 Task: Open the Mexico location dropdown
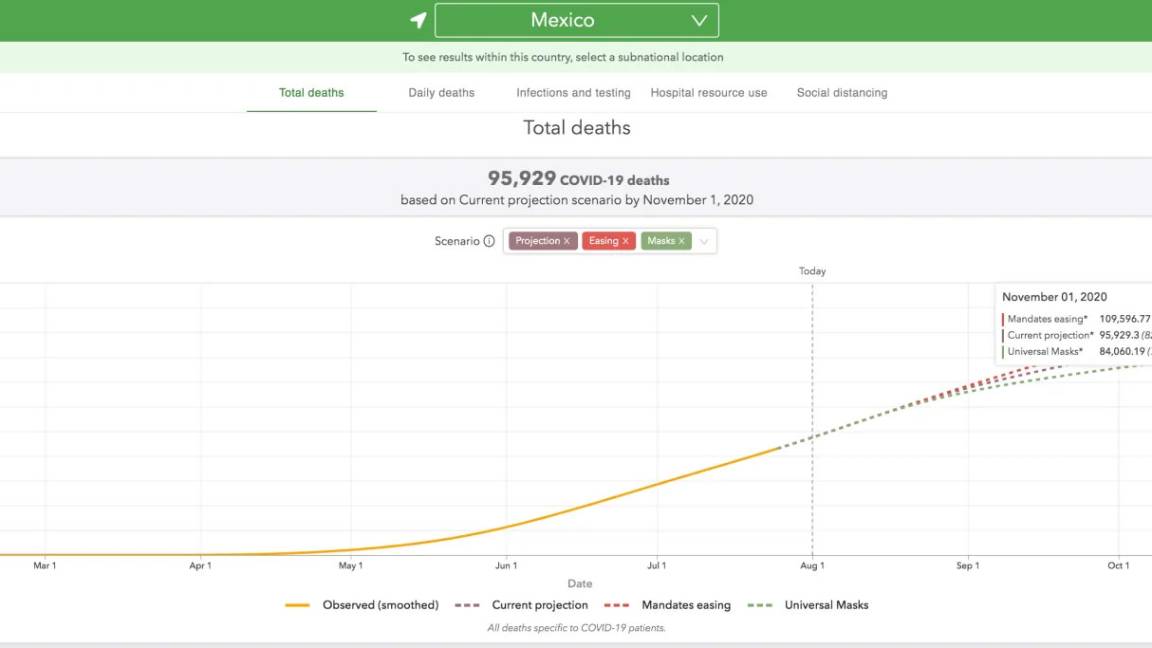pyautogui.click(x=577, y=21)
